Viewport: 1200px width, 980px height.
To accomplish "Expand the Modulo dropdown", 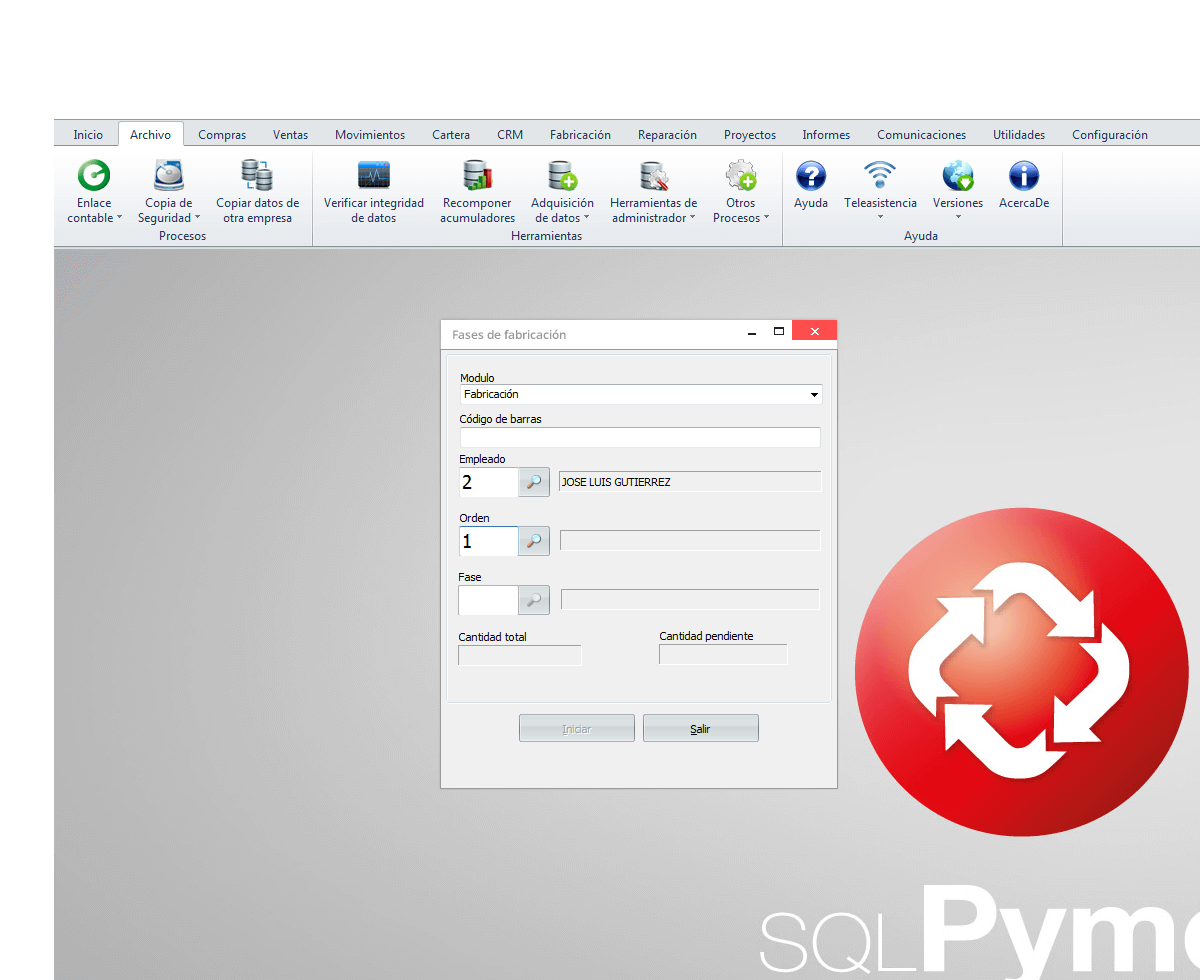I will pos(814,395).
